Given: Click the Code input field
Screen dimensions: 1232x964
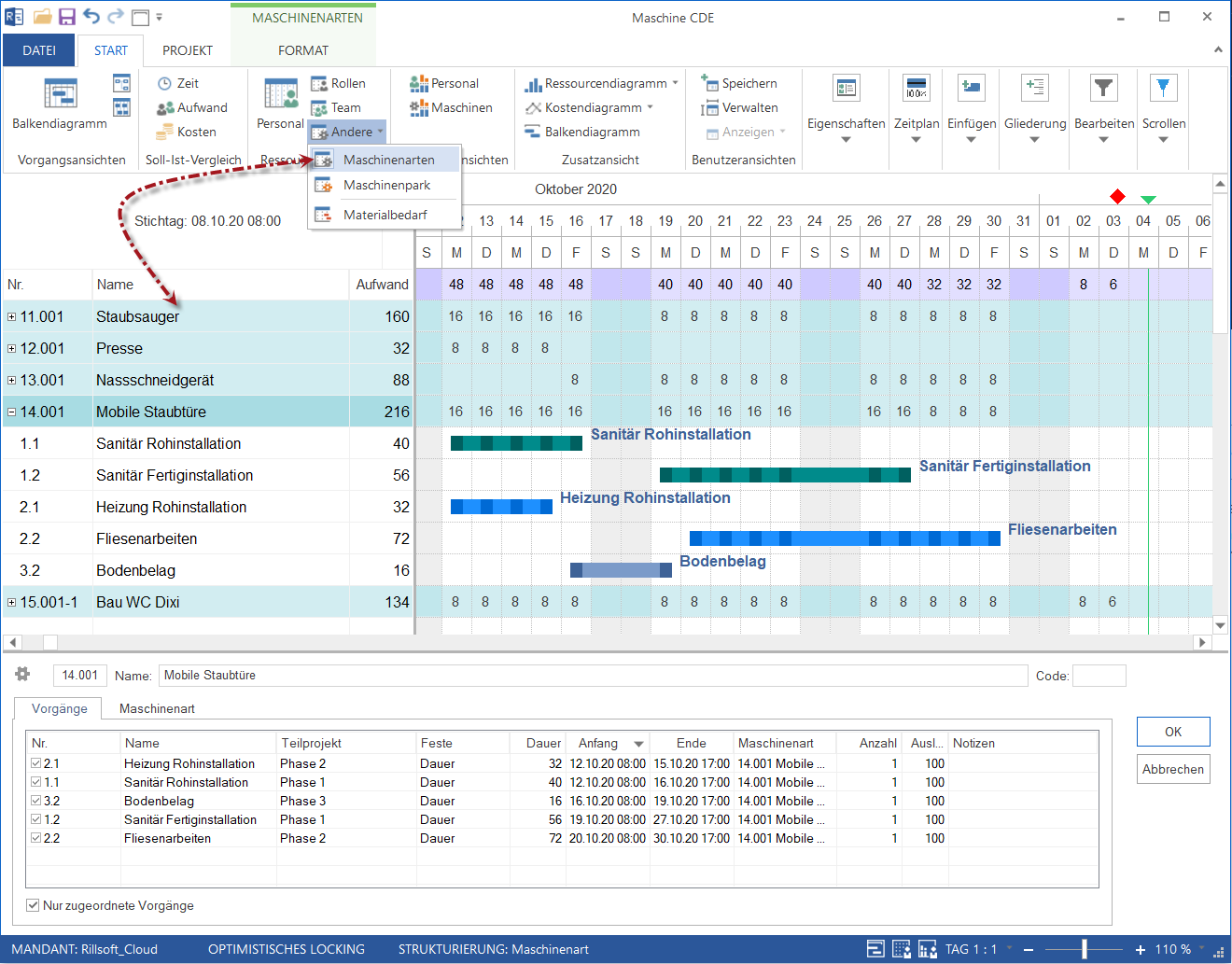Looking at the screenshot, I should click(x=1099, y=676).
